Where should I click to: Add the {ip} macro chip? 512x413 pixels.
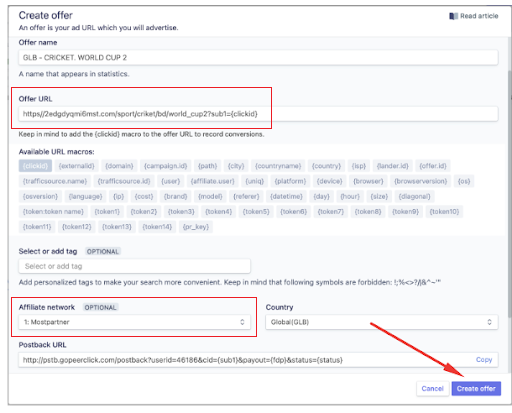tap(118, 197)
